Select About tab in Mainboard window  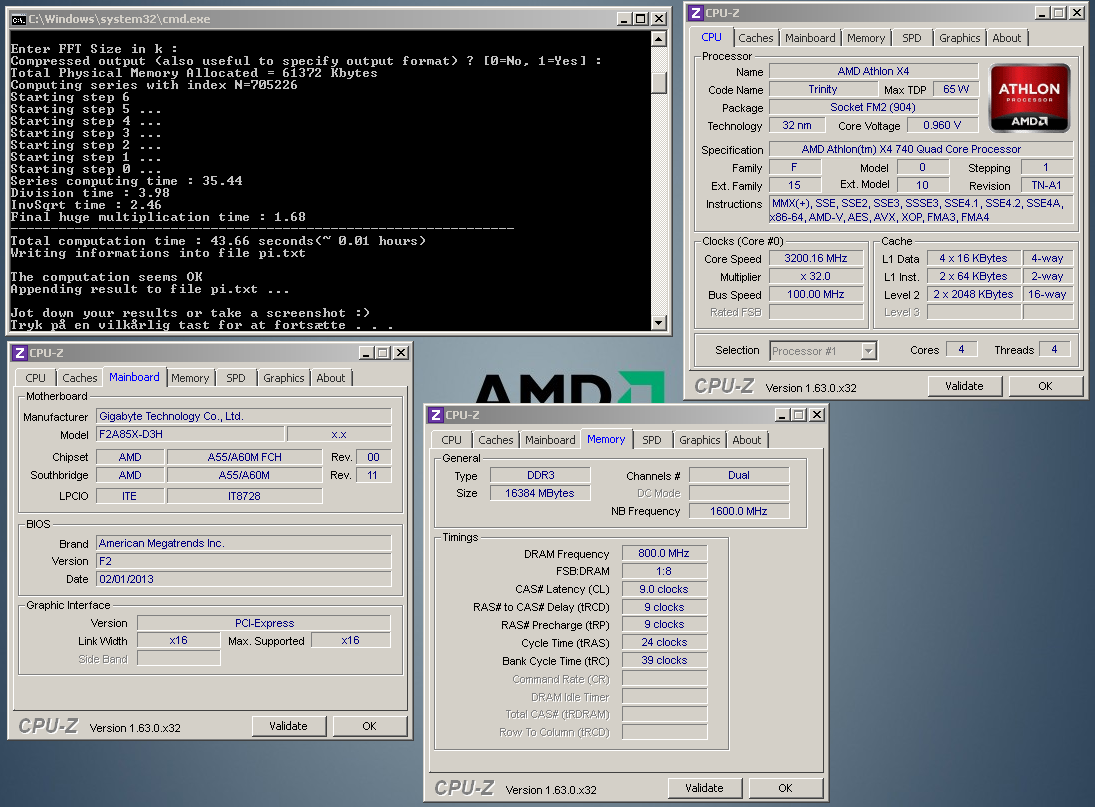330,378
